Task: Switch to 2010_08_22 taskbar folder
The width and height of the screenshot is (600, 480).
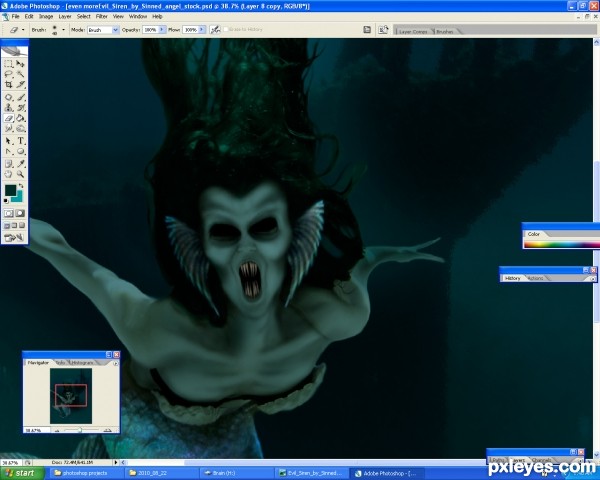Action: click(161, 473)
